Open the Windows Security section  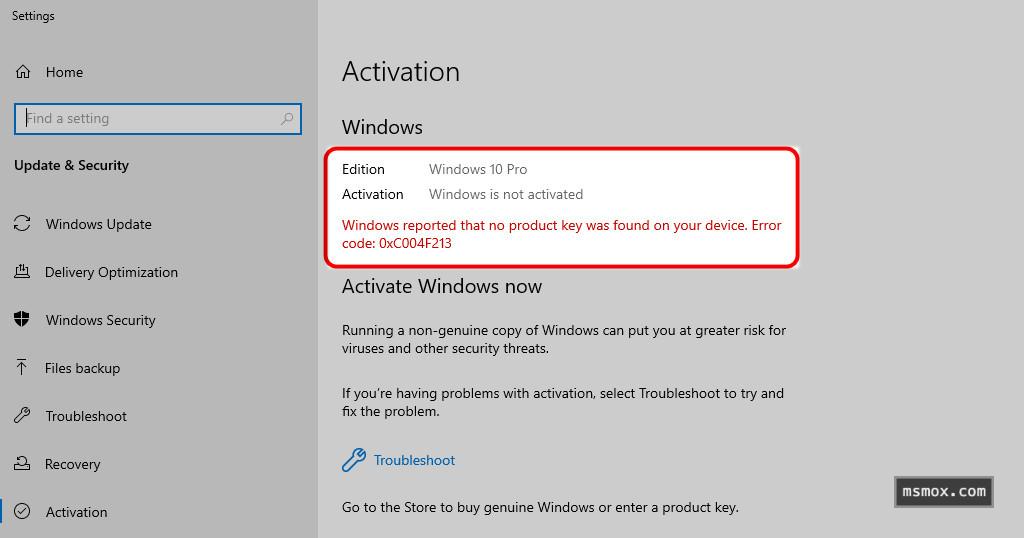(x=100, y=320)
